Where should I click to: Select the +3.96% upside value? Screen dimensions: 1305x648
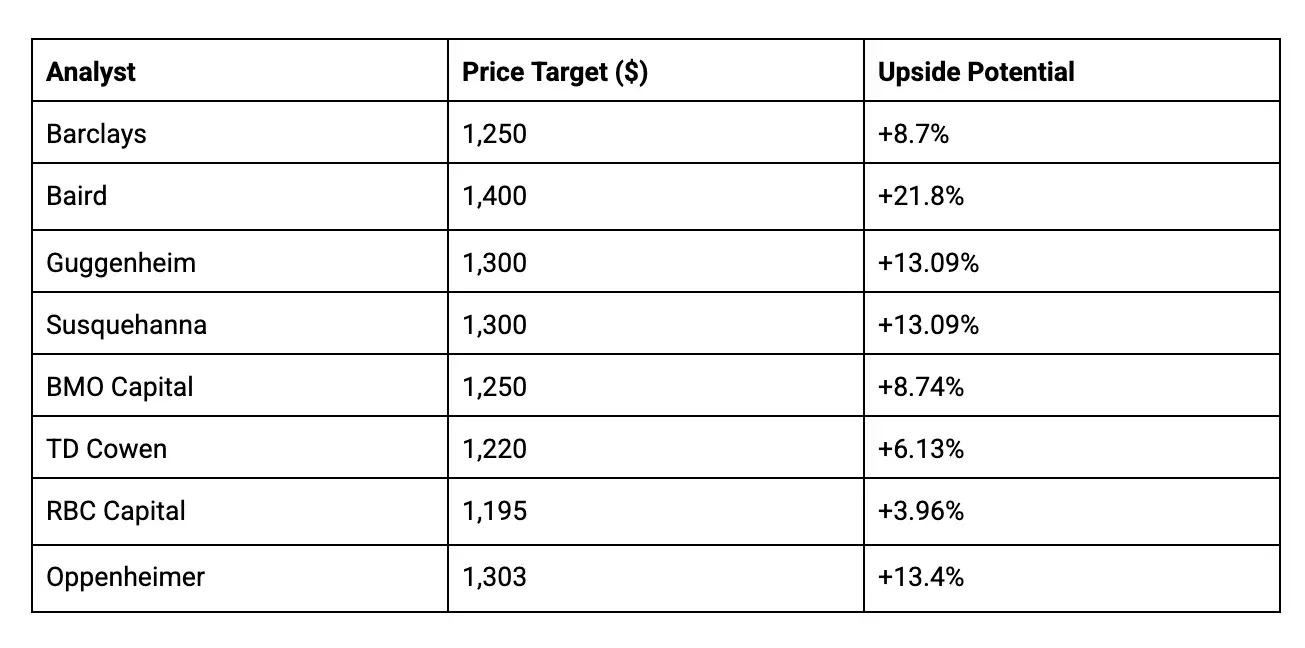(x=921, y=510)
